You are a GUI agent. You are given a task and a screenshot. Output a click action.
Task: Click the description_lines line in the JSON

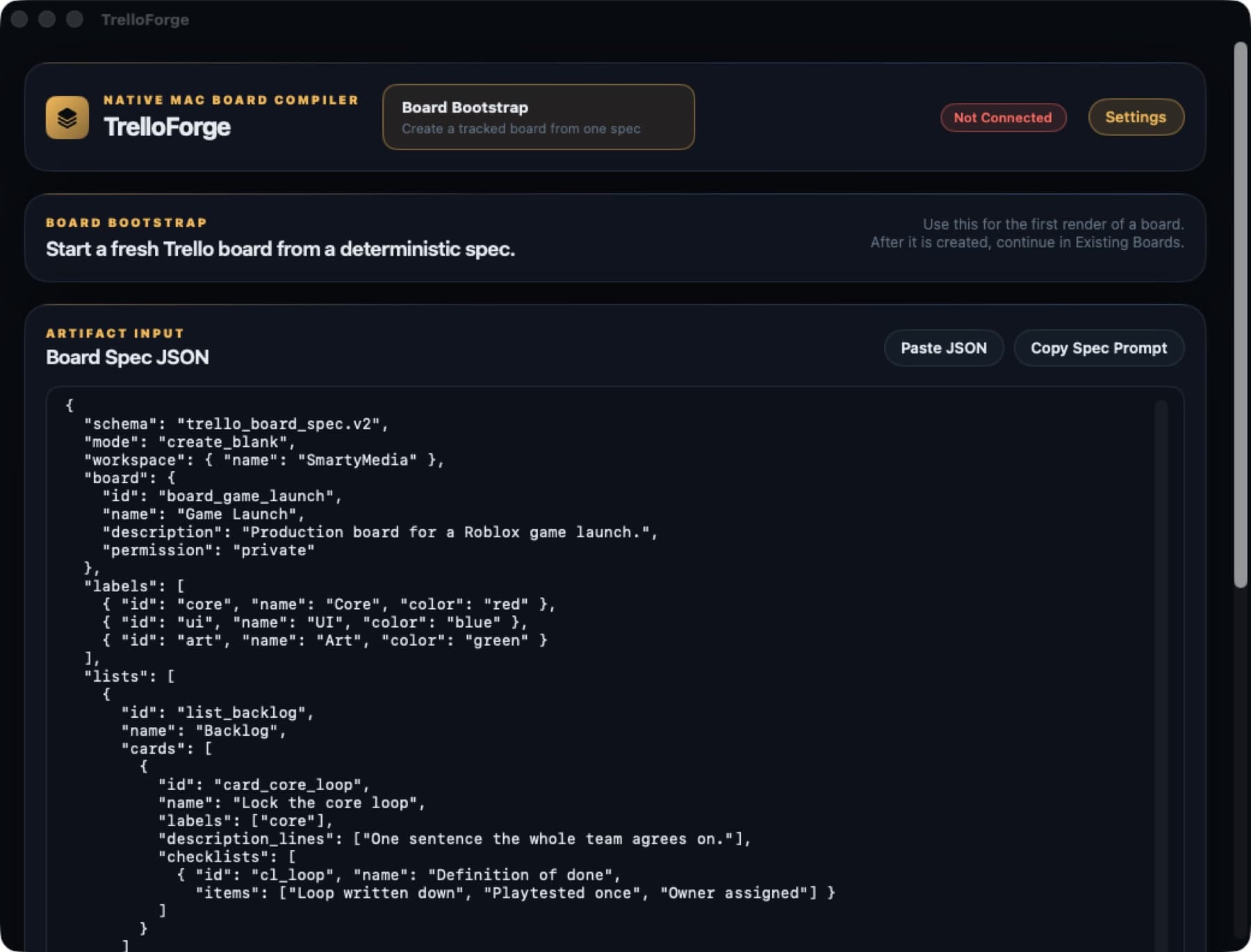tap(455, 839)
